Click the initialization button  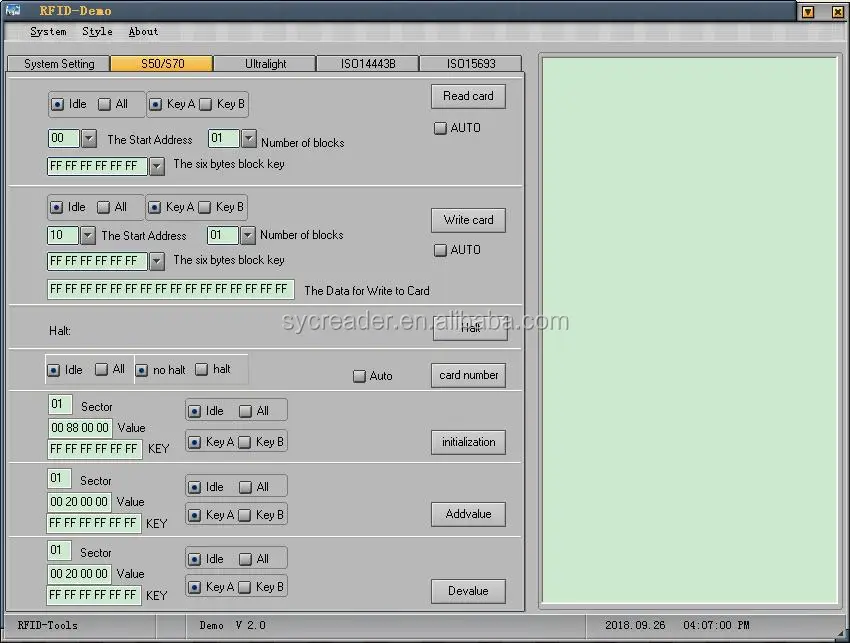(x=468, y=442)
